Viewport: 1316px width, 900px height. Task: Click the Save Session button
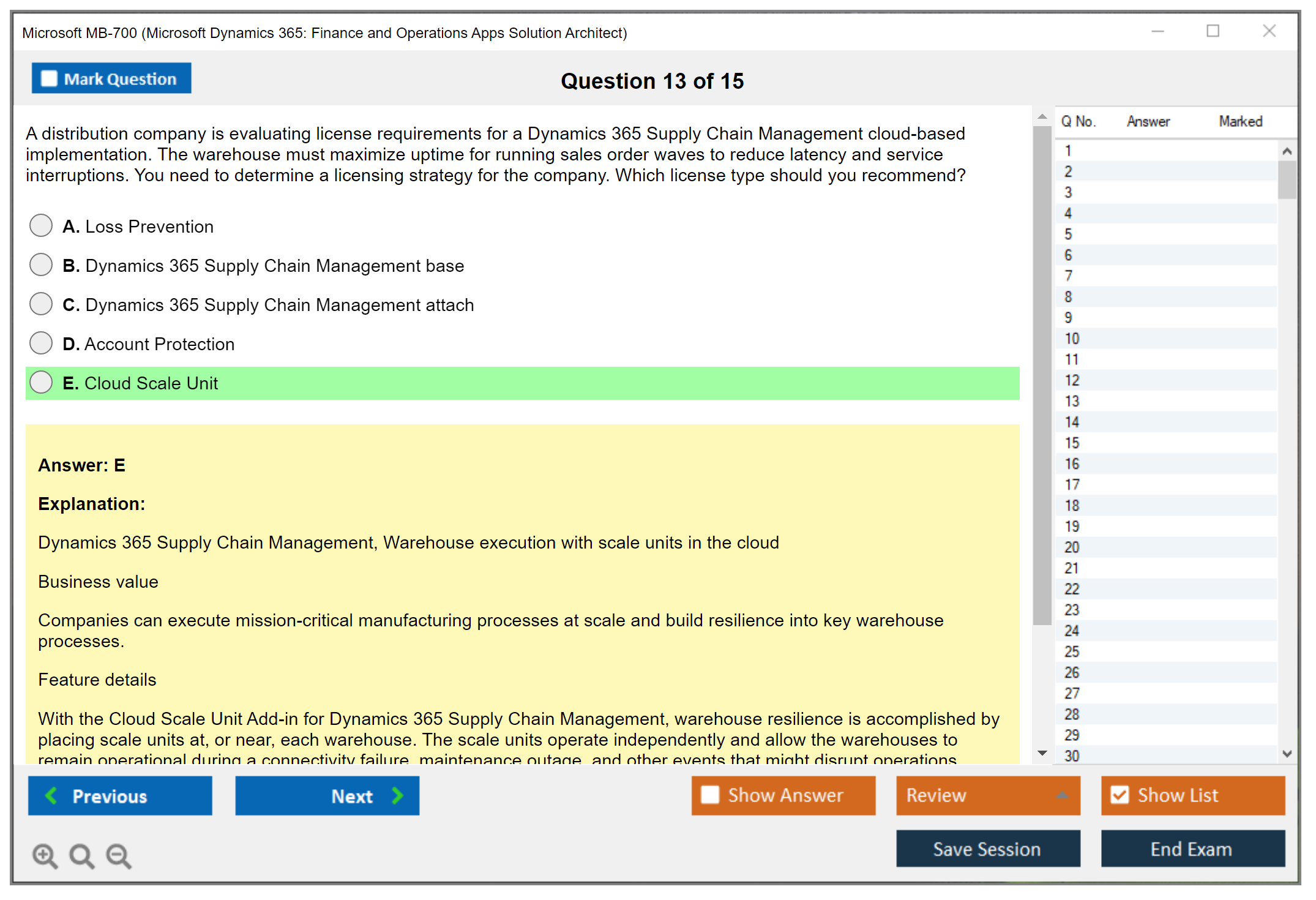987,849
